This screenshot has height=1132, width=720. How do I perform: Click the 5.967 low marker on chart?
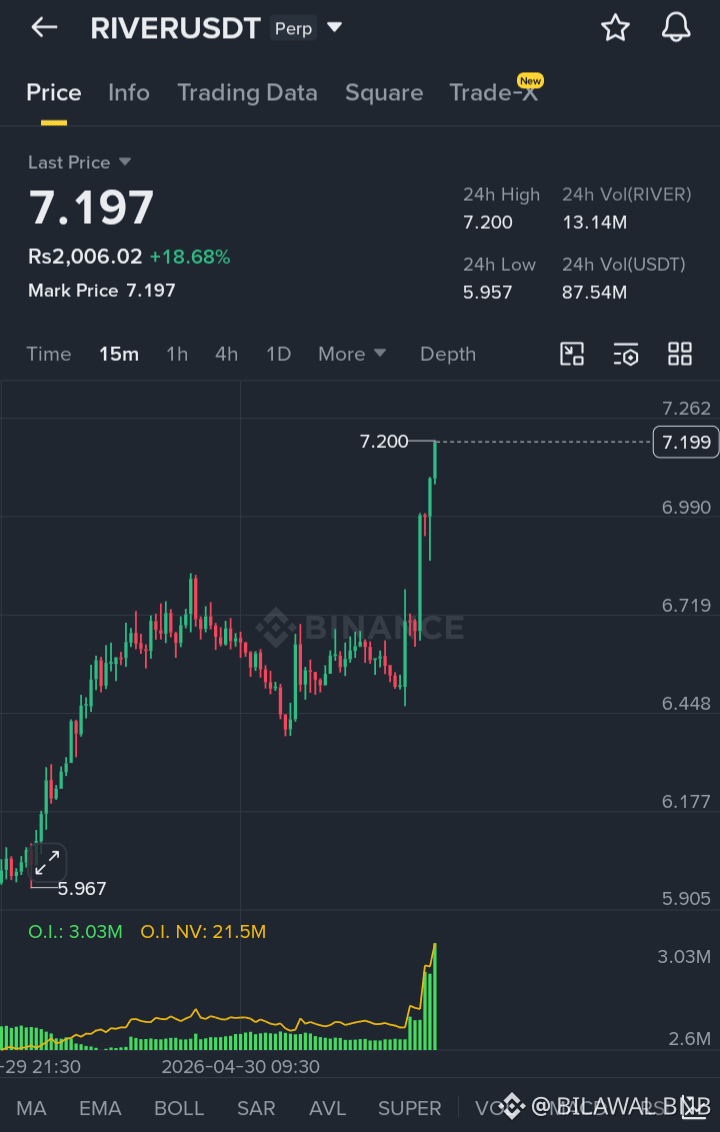click(82, 888)
